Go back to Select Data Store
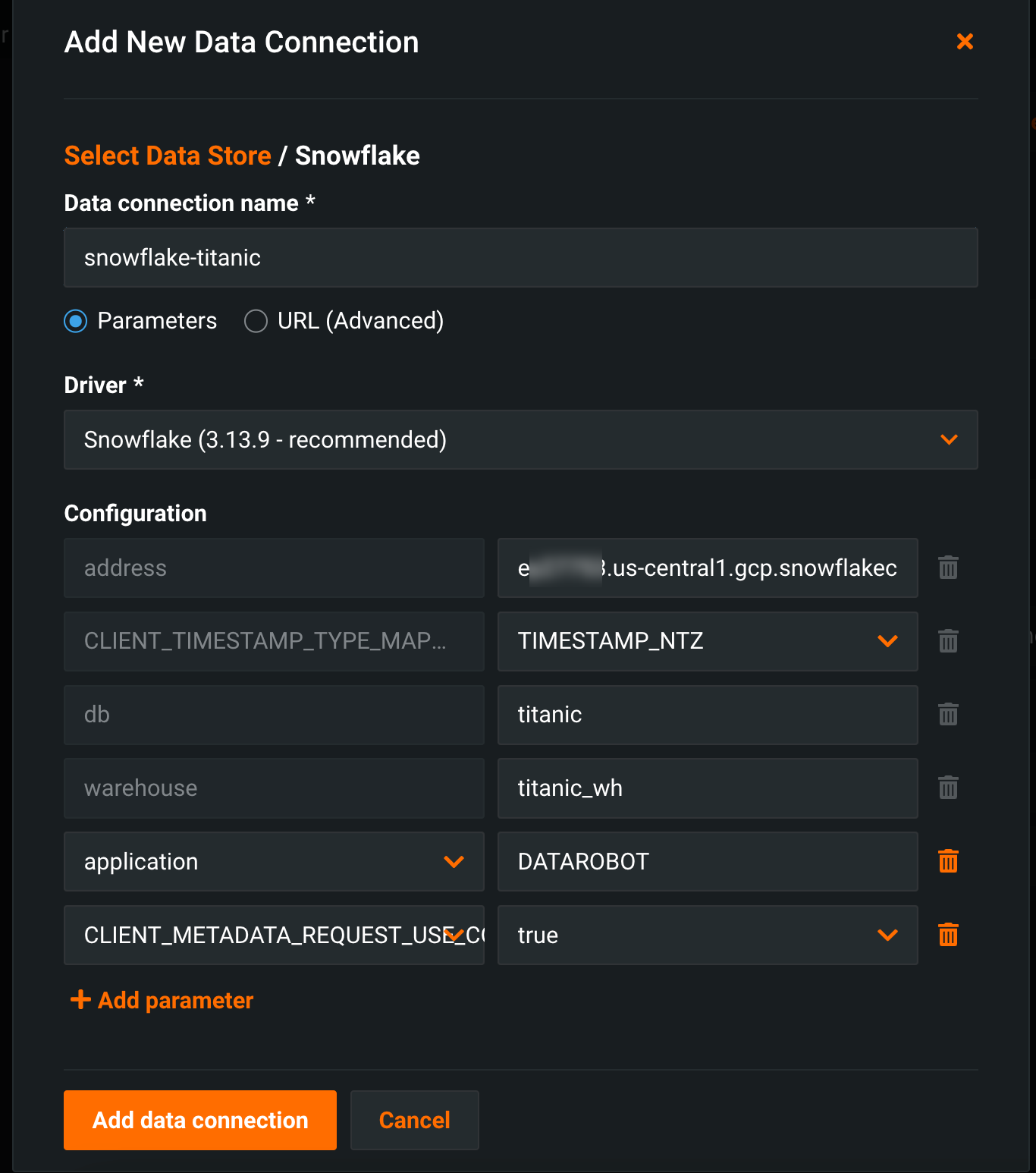 pyautogui.click(x=168, y=156)
